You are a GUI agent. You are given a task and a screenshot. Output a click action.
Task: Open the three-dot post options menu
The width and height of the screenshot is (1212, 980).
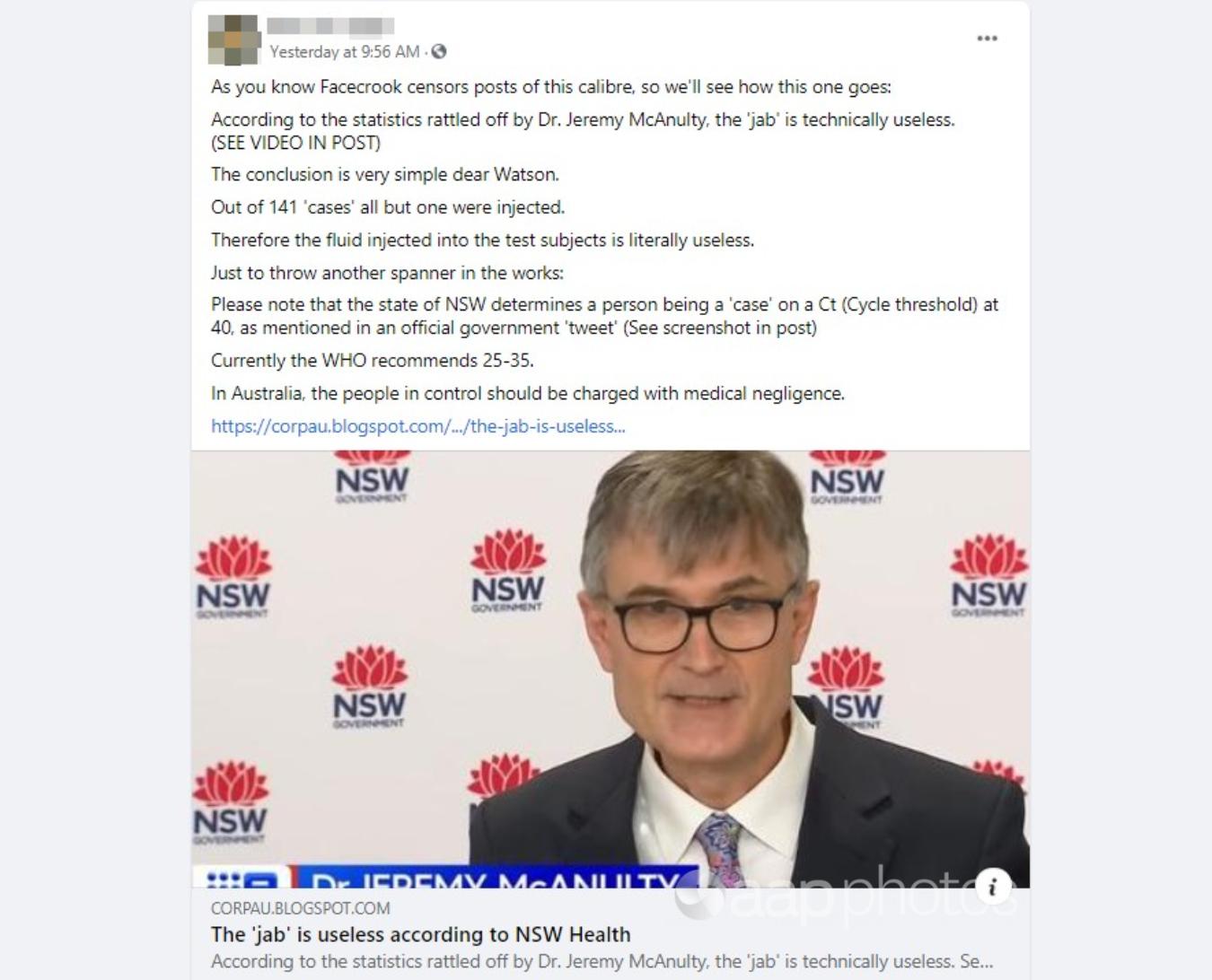coord(987,39)
